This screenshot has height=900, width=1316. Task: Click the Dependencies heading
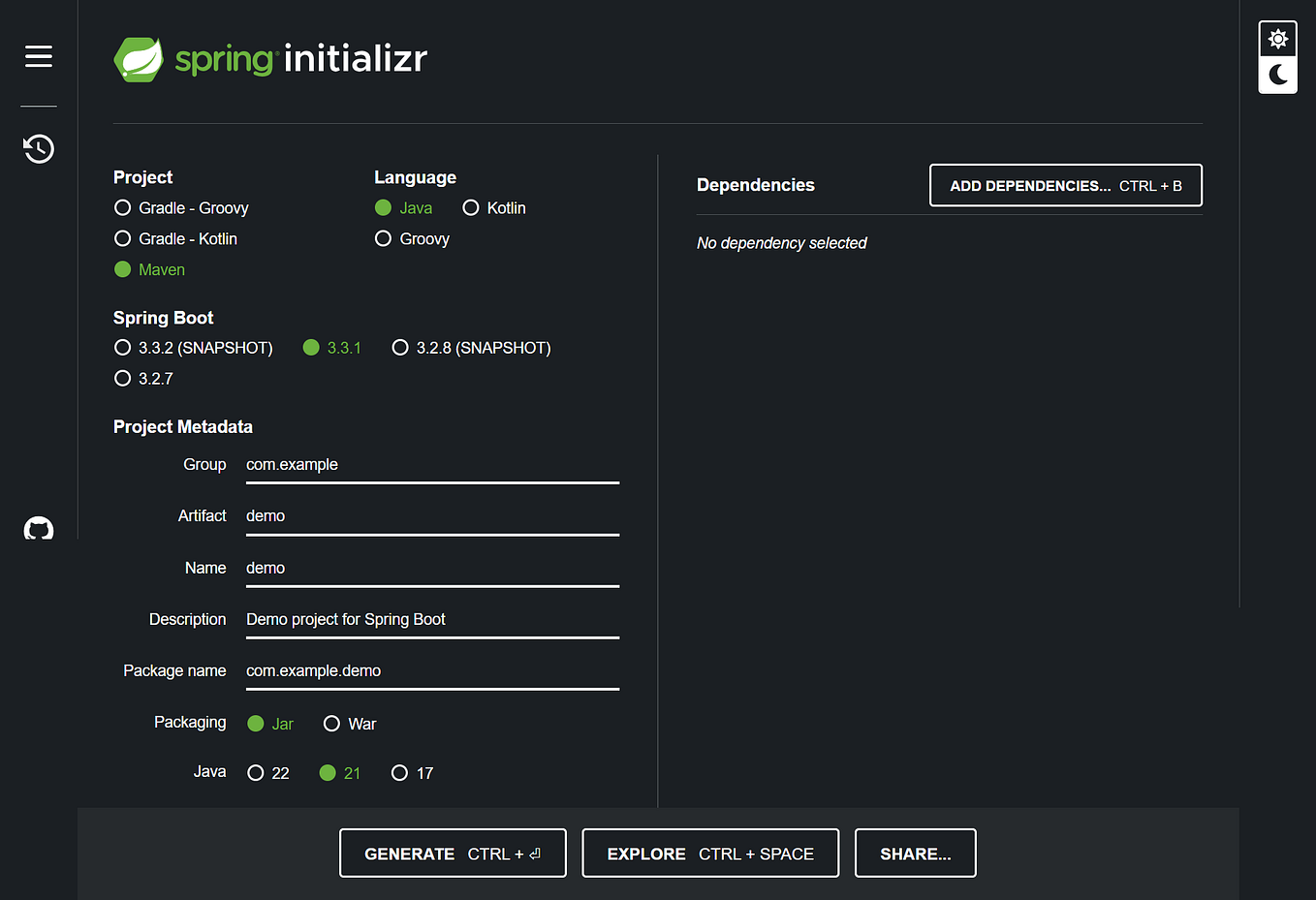tap(756, 185)
